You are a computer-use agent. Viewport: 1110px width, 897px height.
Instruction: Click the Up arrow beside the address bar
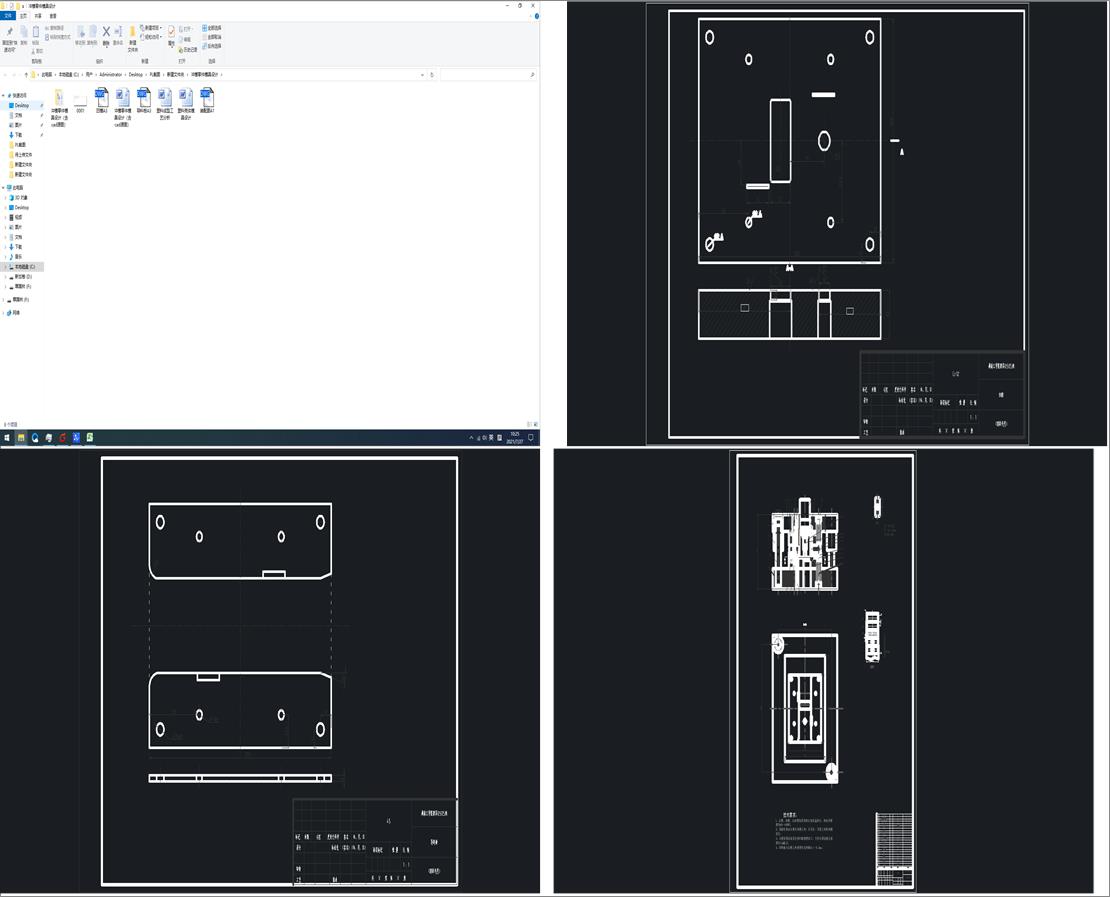(26, 74)
